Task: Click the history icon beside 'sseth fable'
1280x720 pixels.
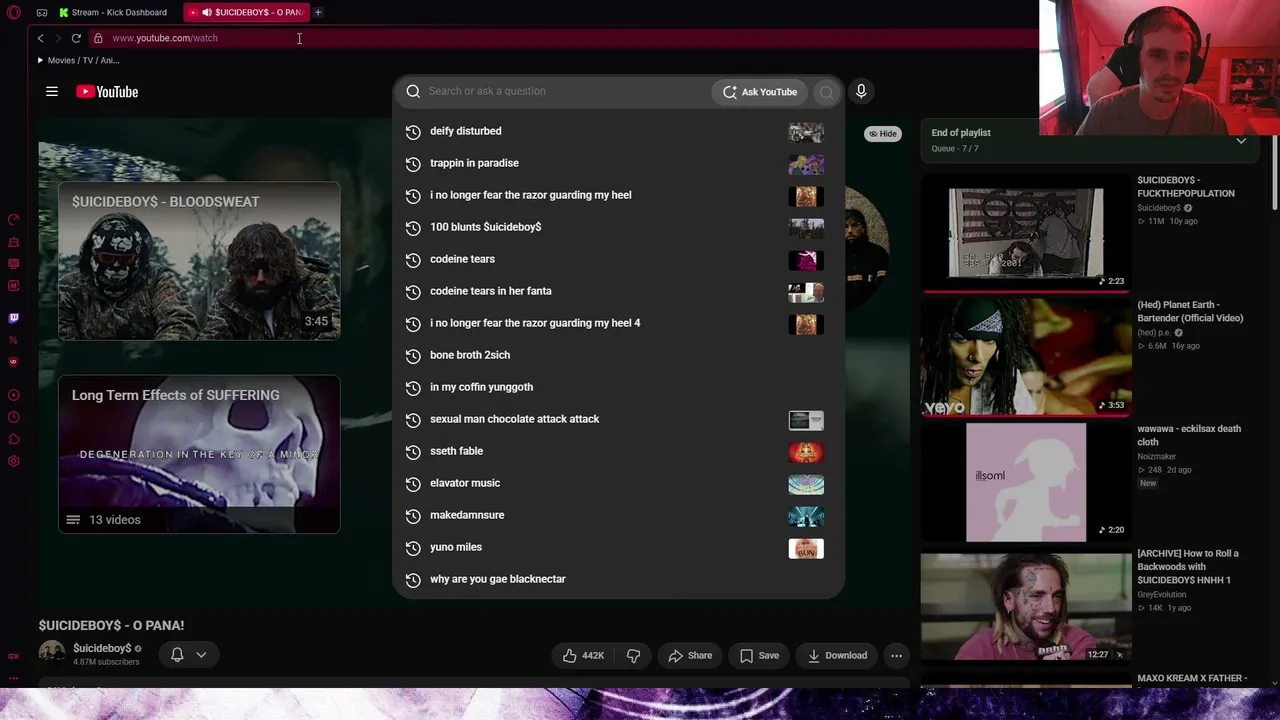Action: (x=413, y=451)
